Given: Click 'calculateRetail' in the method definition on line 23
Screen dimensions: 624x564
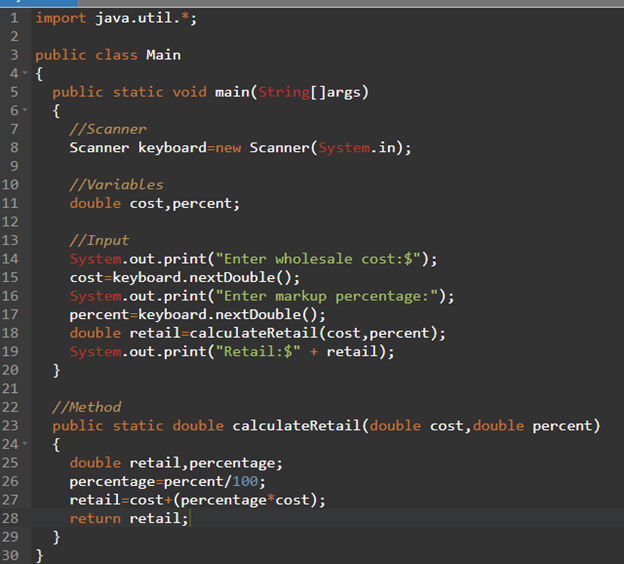Looking at the screenshot, I should 296,426.
